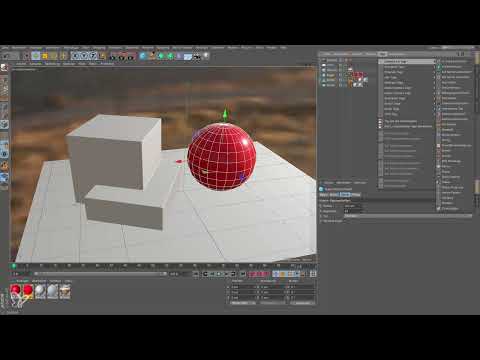480x360 pixels.
Task: Expand the Motion Tracker Tags submenu
Action: point(408,93)
